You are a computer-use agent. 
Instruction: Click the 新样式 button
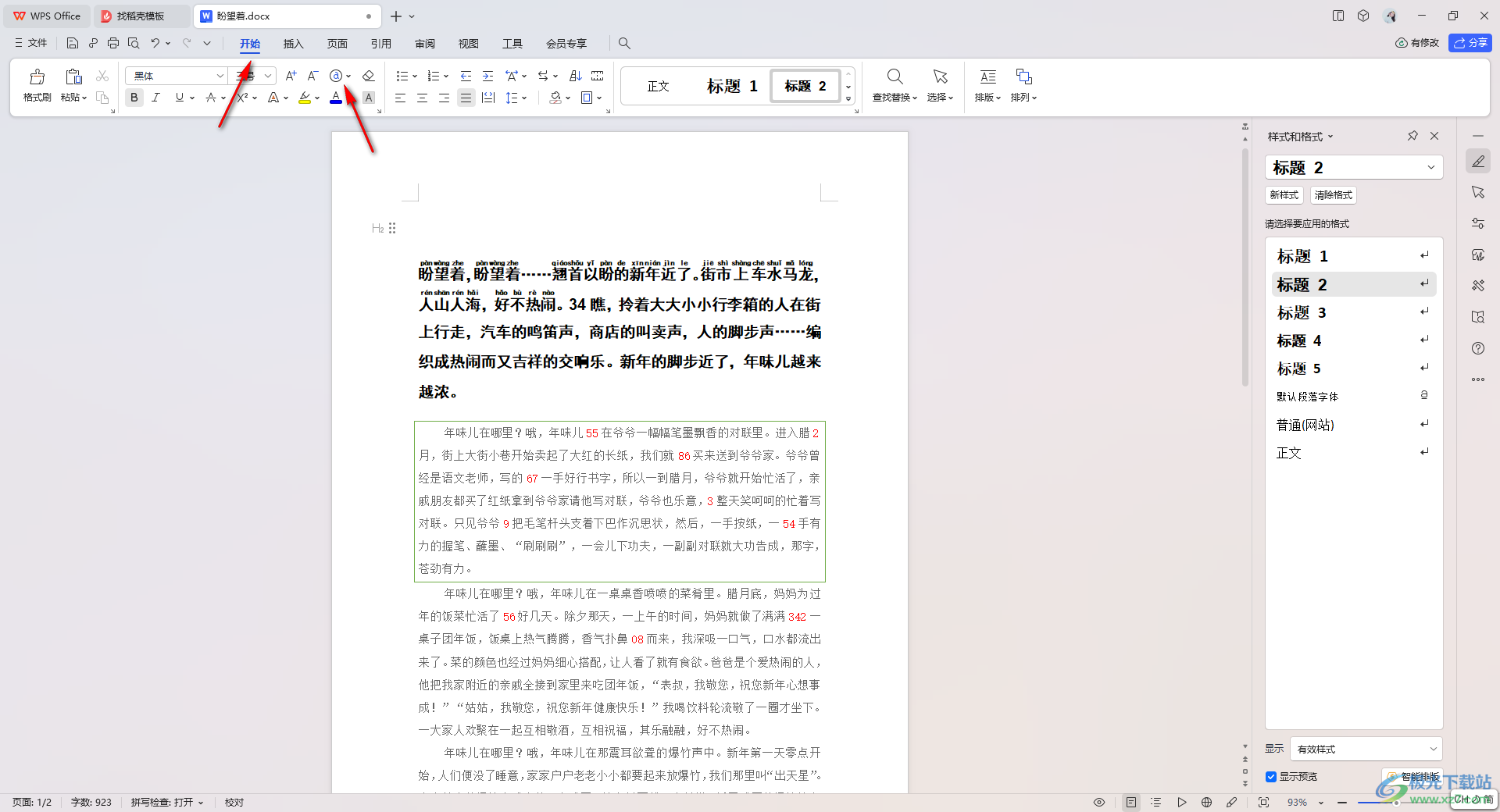click(x=1284, y=195)
